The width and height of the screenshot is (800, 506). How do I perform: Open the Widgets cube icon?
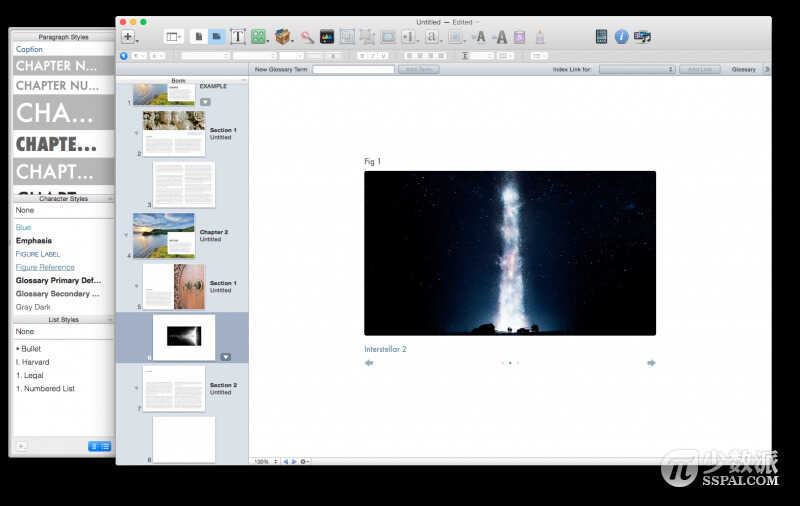282,37
